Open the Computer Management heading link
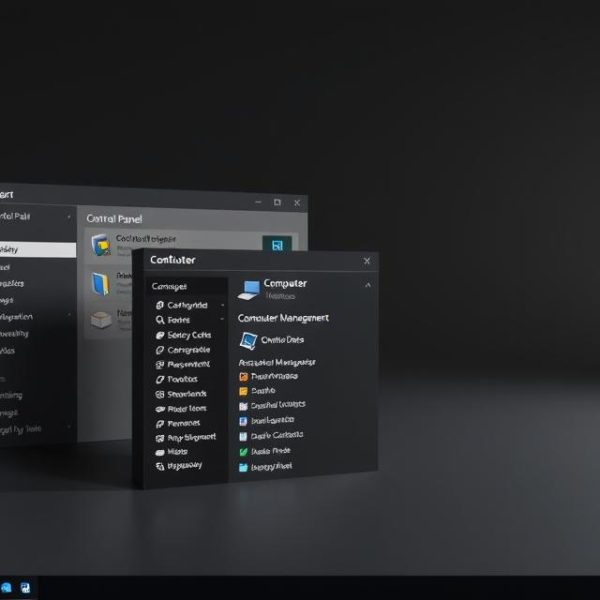Image resolution: width=600 pixels, height=600 pixels. click(283, 318)
